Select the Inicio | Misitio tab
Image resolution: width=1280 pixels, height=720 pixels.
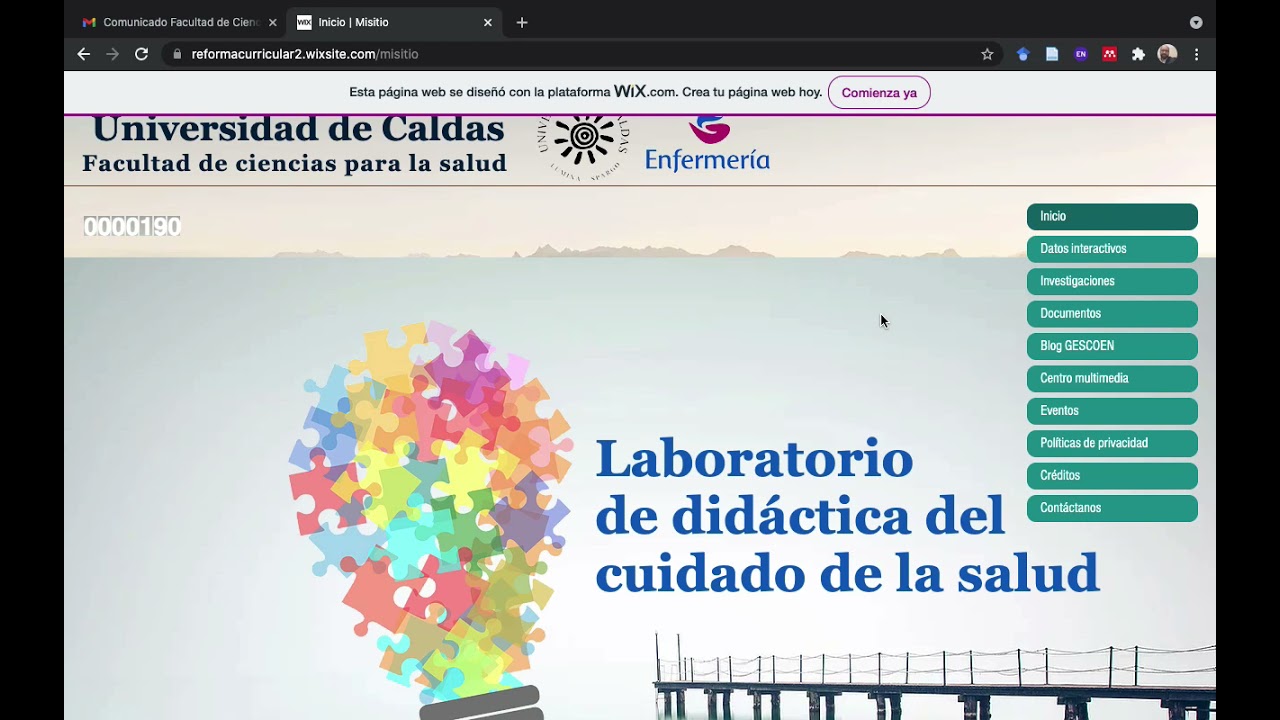tap(394, 22)
